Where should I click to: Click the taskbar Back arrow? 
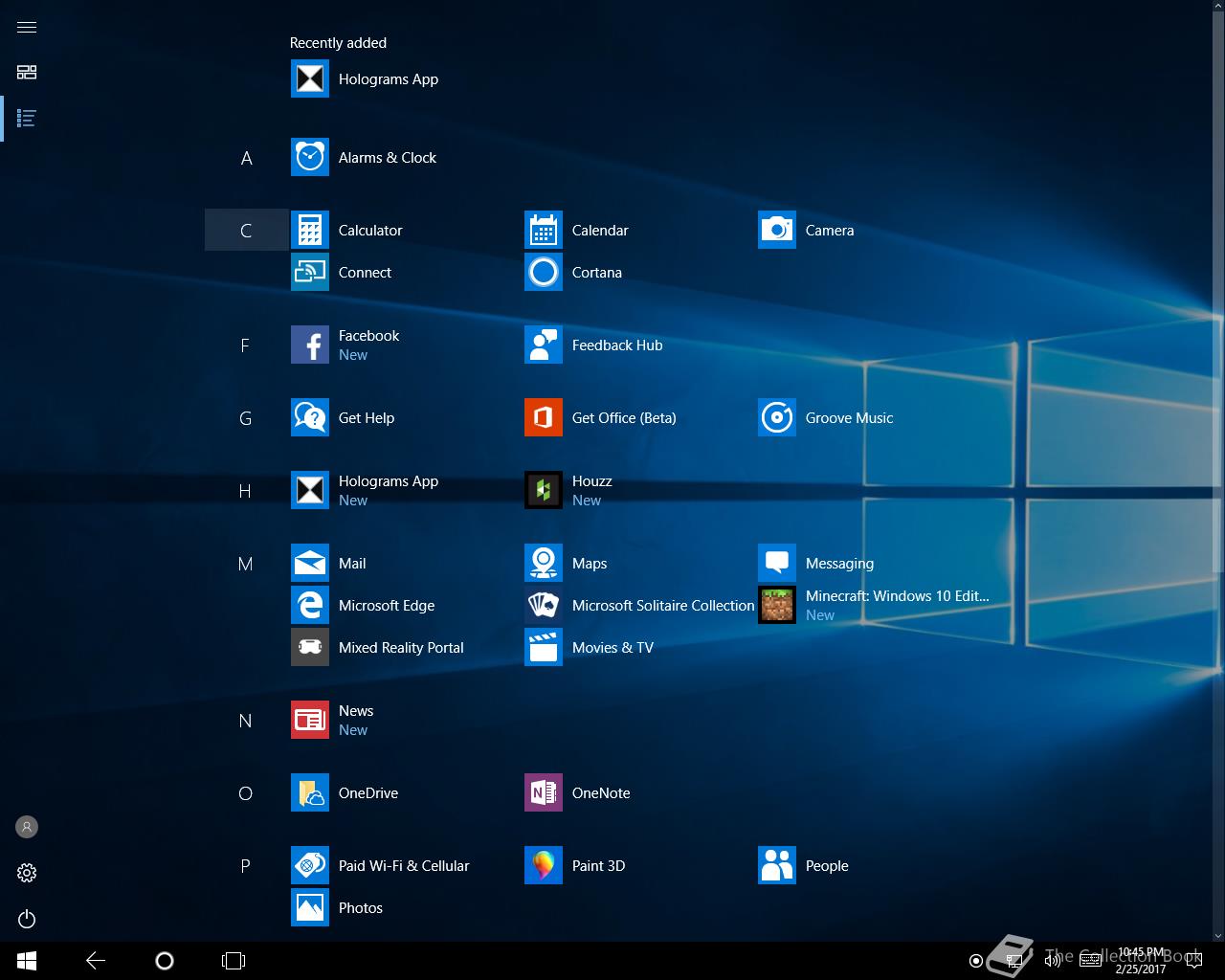[96, 961]
